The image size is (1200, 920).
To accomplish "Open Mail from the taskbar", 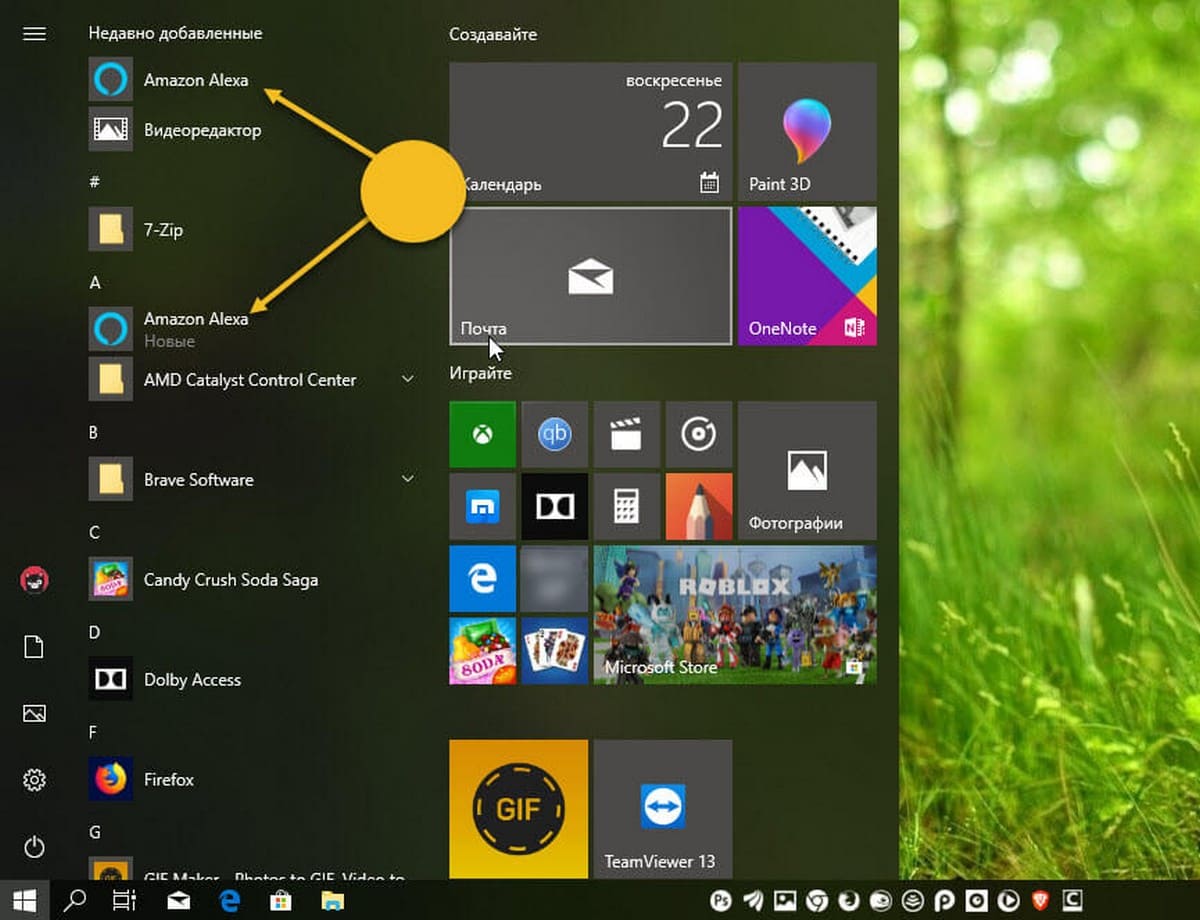I will (x=179, y=900).
